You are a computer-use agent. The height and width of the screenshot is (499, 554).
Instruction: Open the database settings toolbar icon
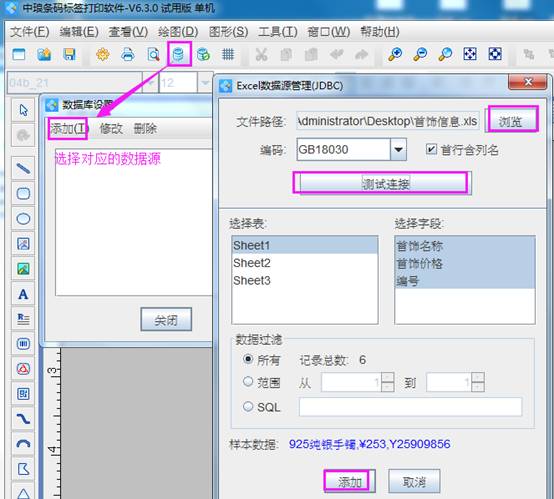(x=178, y=54)
